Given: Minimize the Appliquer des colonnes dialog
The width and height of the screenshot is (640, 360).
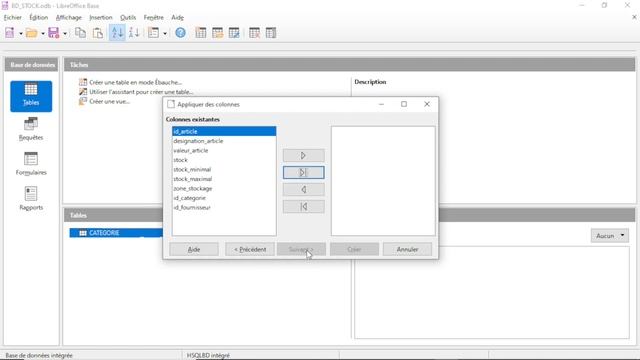Looking at the screenshot, I should click(381, 104).
